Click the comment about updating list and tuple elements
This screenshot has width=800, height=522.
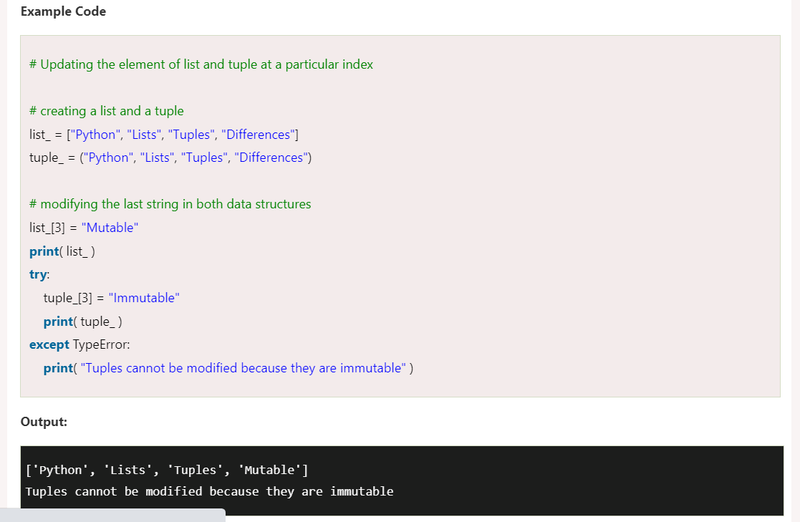coord(201,64)
